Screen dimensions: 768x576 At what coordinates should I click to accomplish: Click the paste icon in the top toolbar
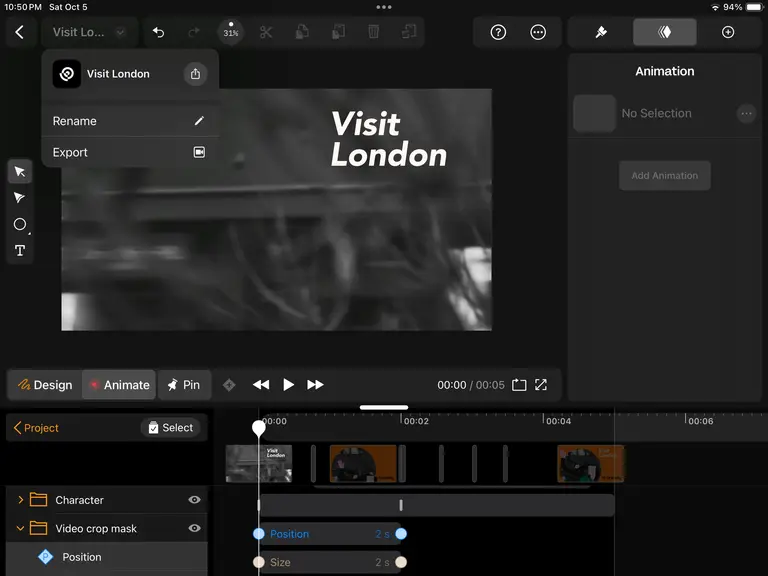point(338,32)
